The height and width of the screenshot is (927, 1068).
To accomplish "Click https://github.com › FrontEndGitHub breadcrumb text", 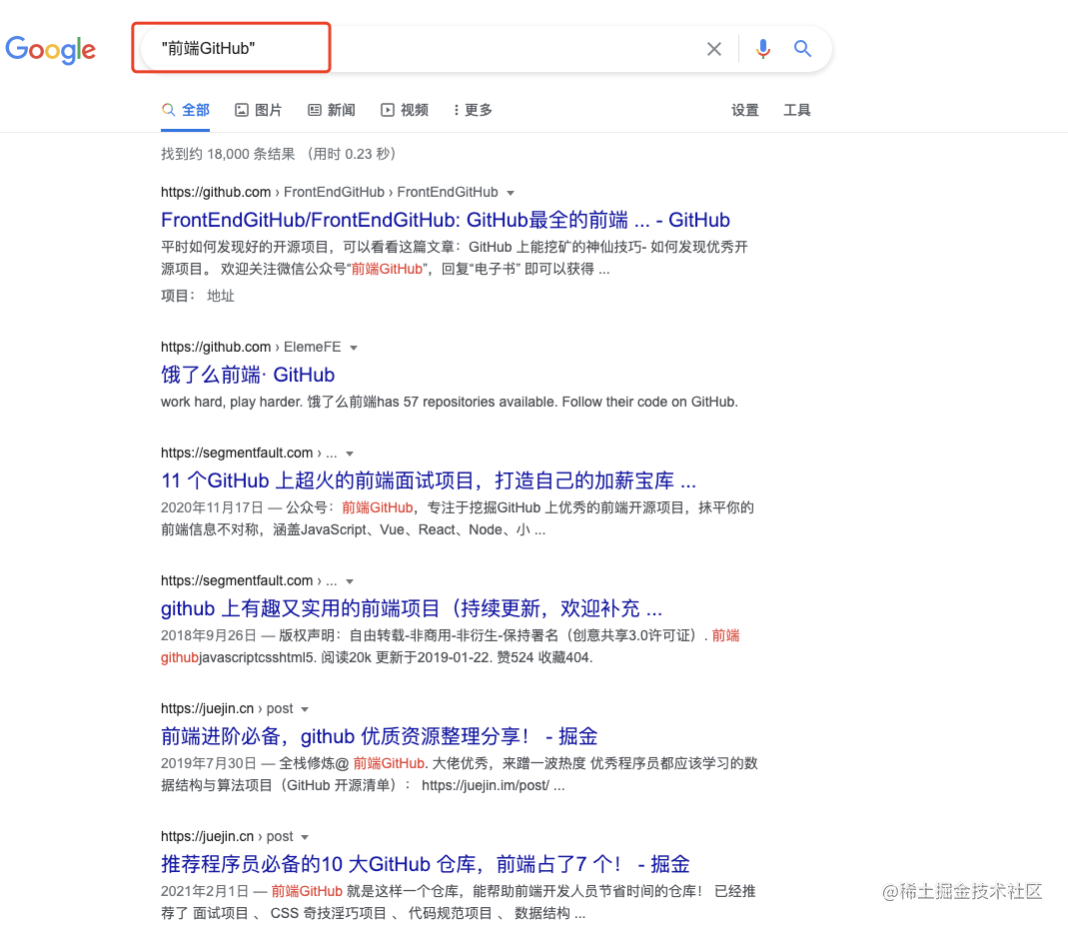I will (329, 192).
